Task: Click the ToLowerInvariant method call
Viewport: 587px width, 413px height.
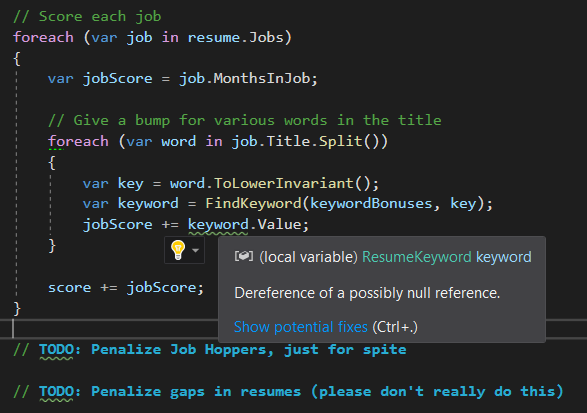Action: (283, 183)
